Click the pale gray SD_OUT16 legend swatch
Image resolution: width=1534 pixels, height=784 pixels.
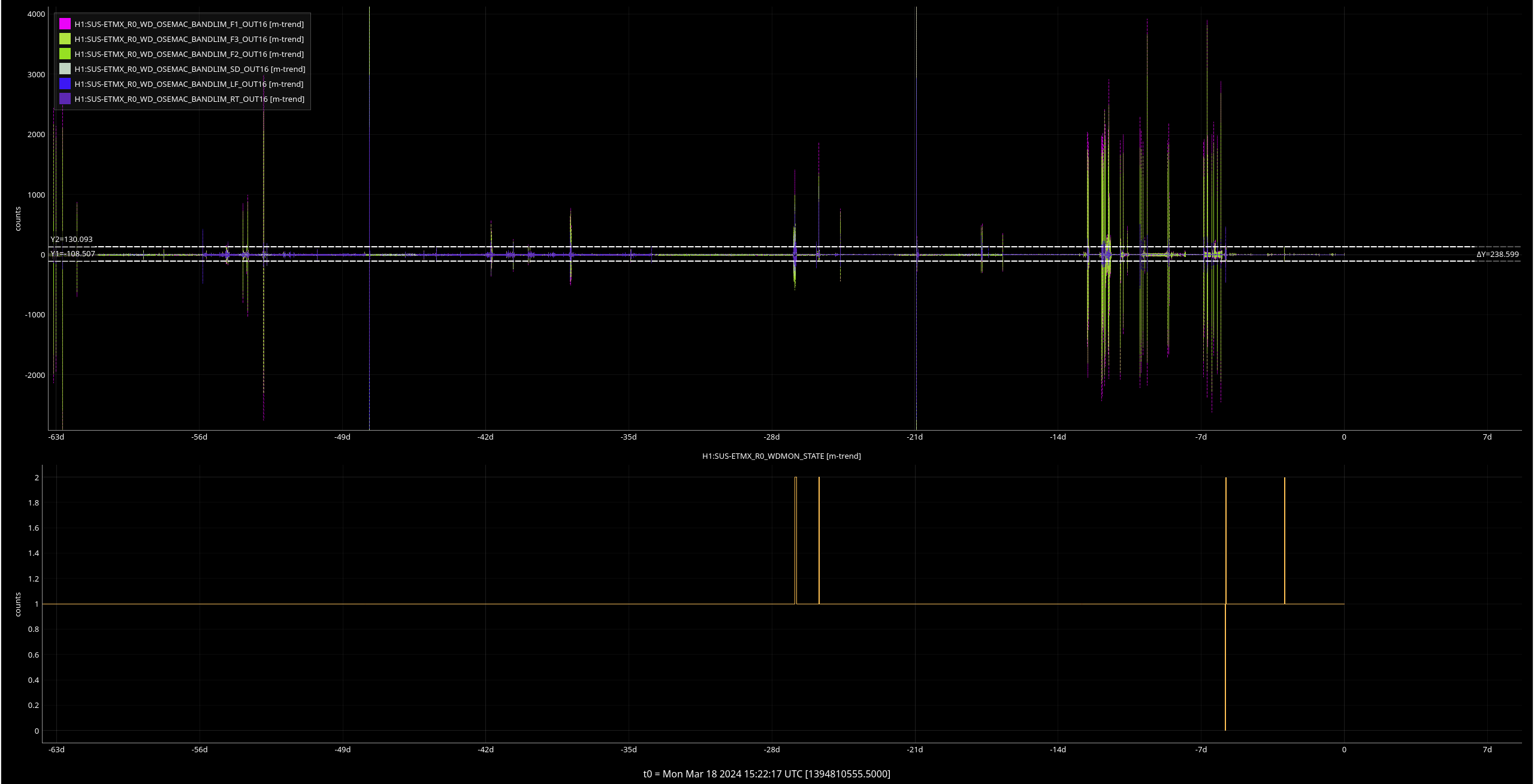pos(65,69)
